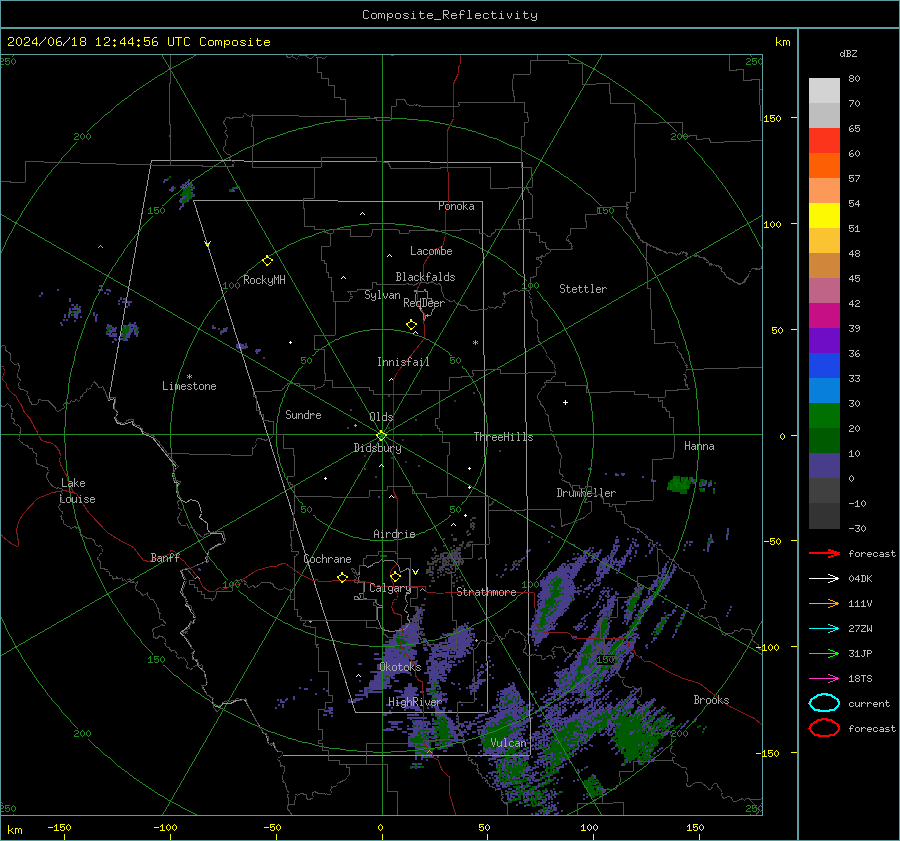900x841 pixels.
Task: Select the Blackfalds label
Action: coord(425,277)
